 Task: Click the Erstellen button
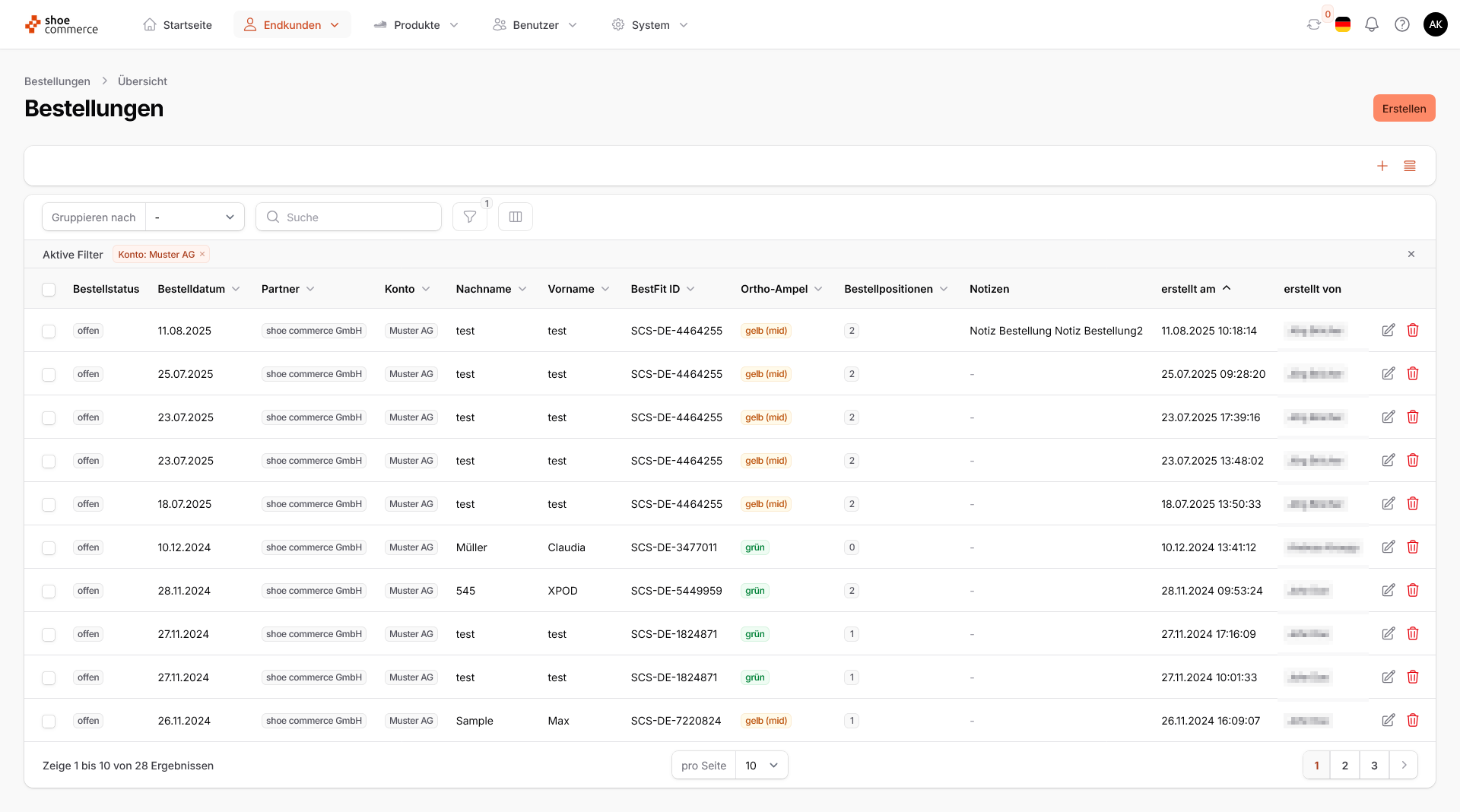pyautogui.click(x=1404, y=109)
